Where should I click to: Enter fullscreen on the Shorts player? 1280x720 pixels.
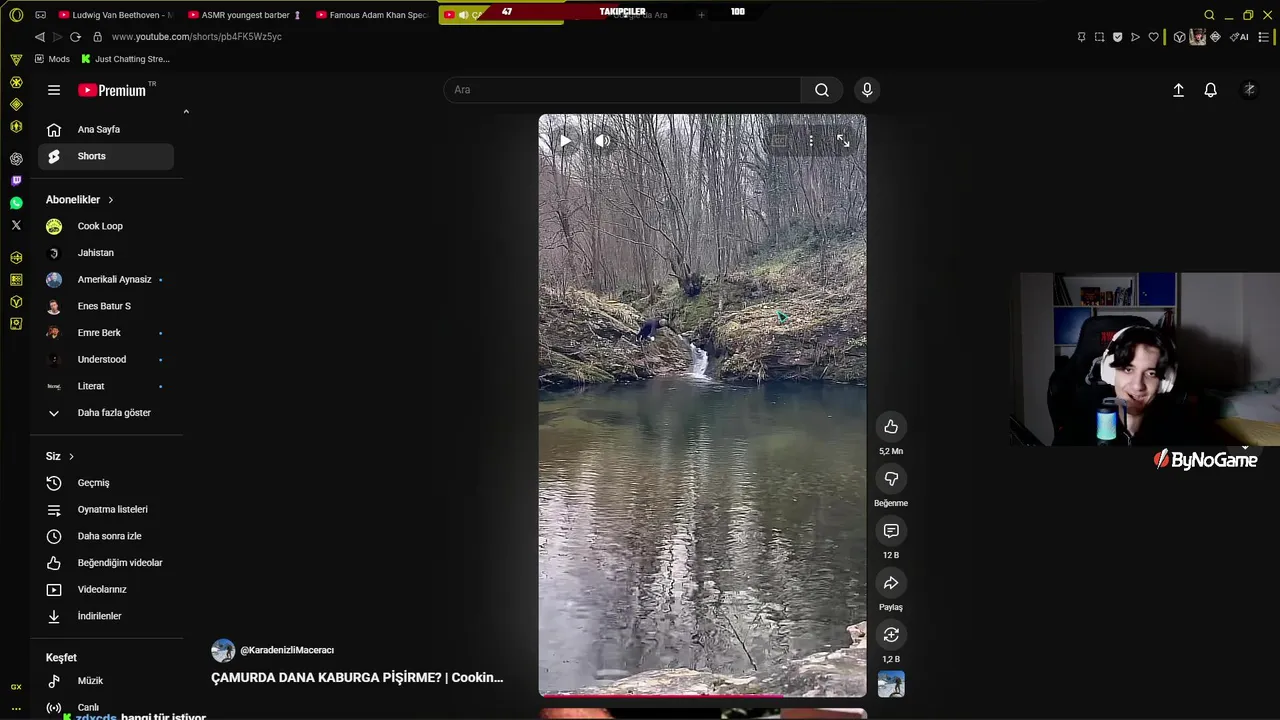(x=843, y=141)
